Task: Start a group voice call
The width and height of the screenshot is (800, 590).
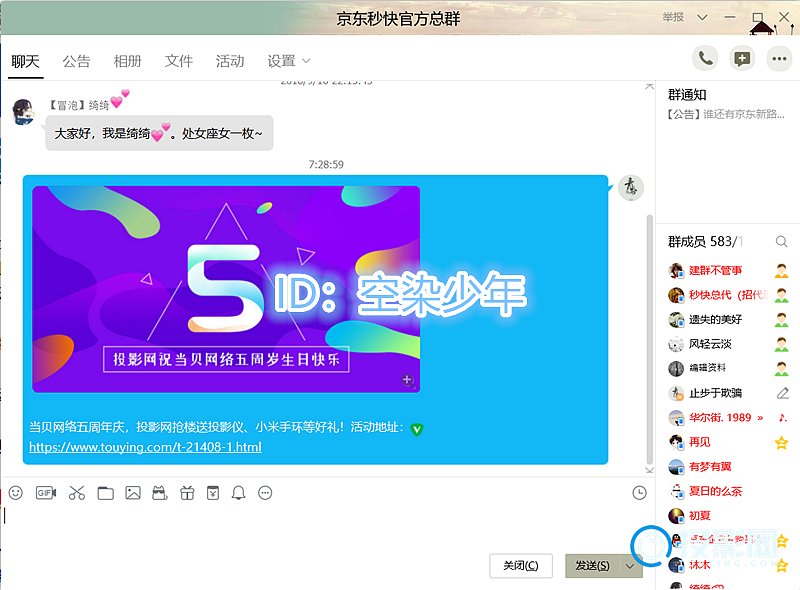Action: point(705,59)
